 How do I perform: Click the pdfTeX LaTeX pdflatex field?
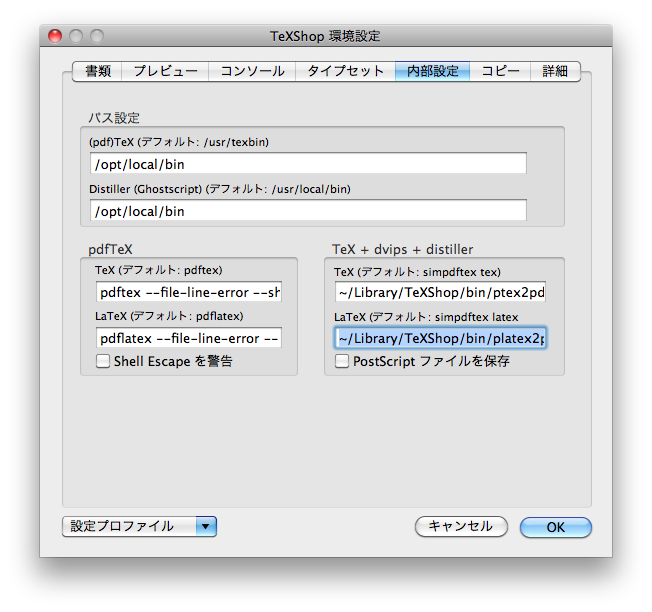pyautogui.click(x=189, y=338)
